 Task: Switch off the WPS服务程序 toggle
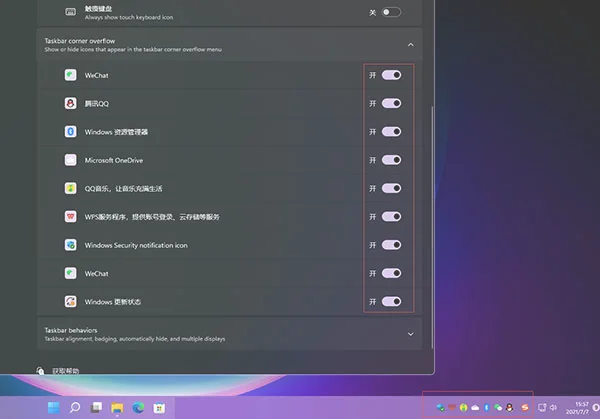(x=391, y=216)
